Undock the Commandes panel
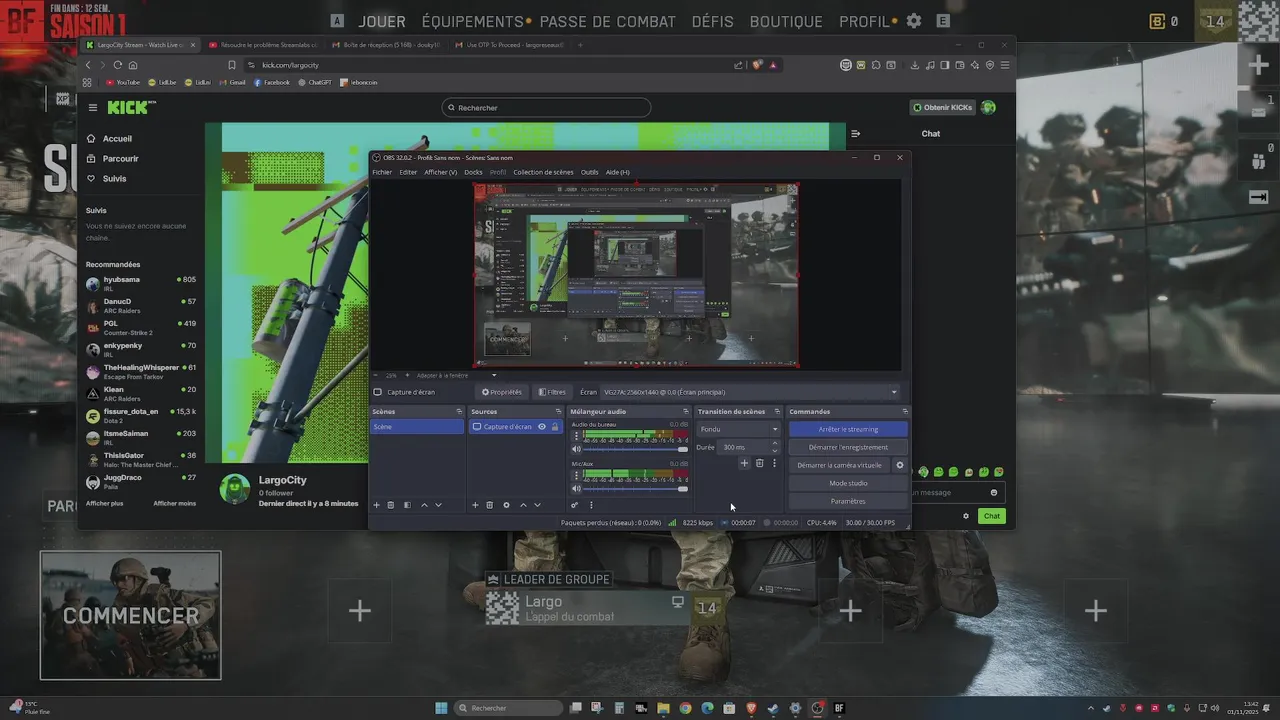 [905, 411]
